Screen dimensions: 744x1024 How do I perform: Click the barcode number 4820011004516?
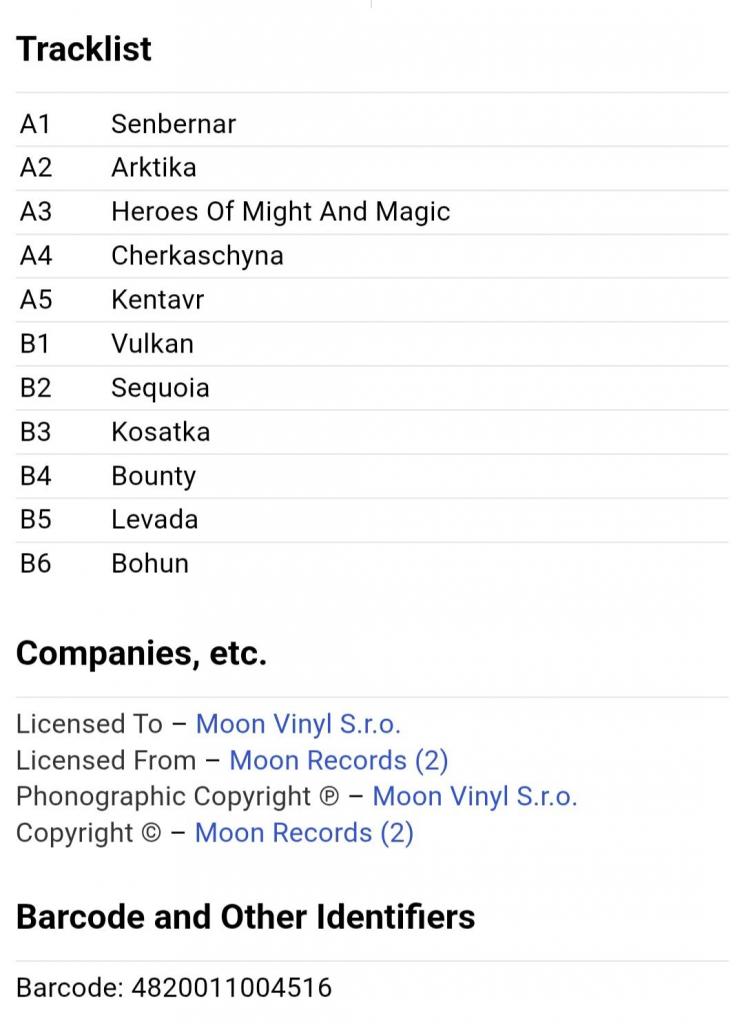point(231,988)
